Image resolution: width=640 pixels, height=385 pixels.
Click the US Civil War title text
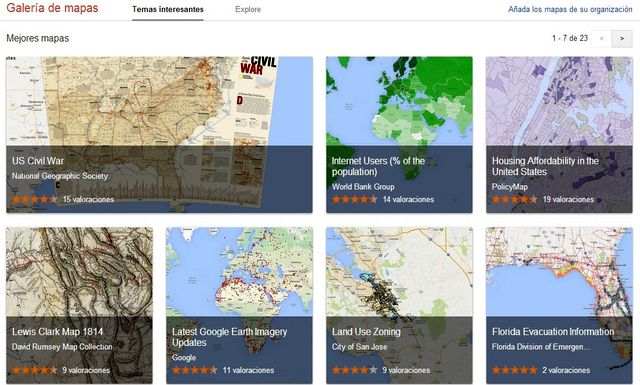tap(38, 161)
